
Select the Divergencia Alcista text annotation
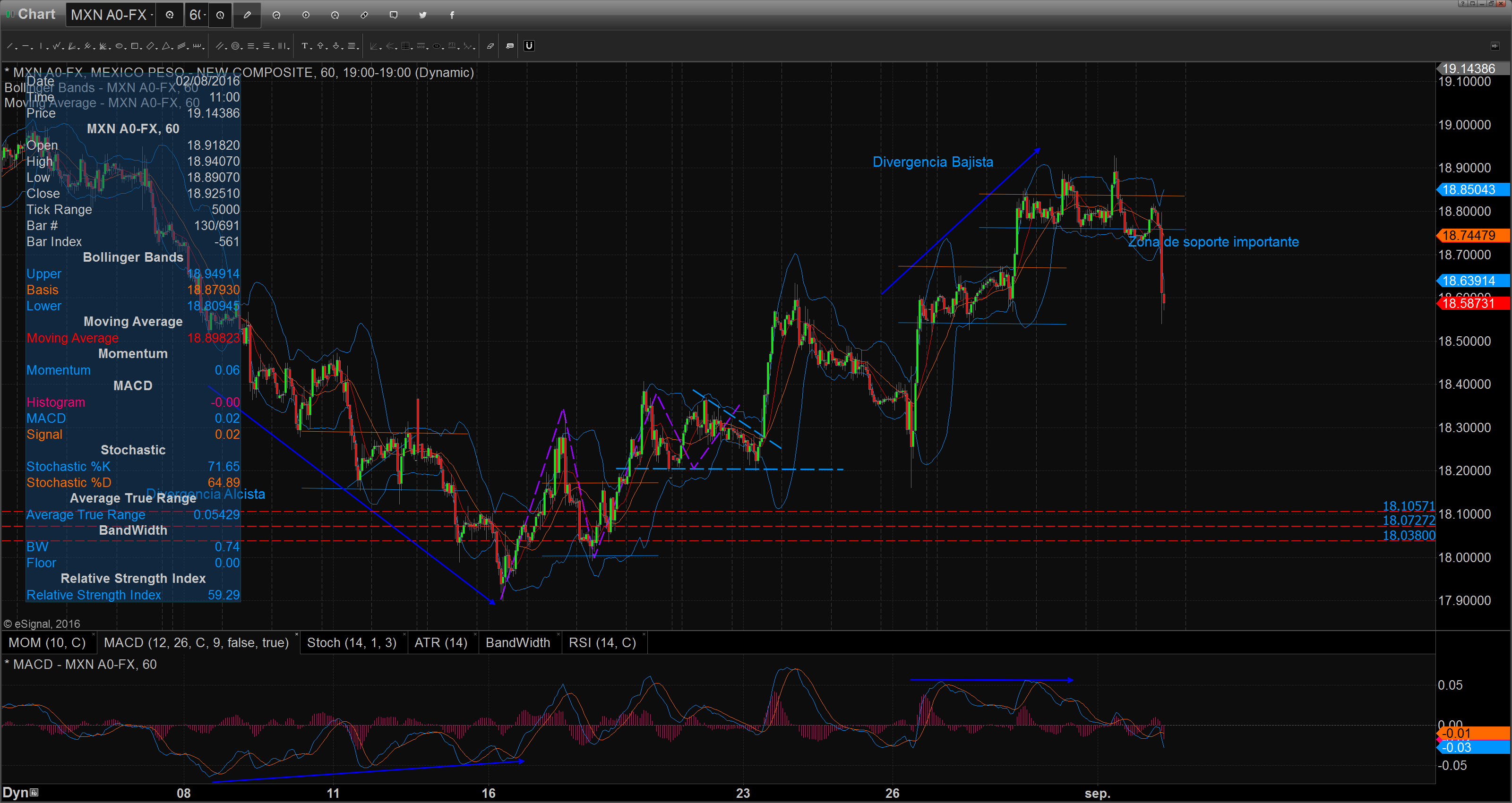coord(206,494)
